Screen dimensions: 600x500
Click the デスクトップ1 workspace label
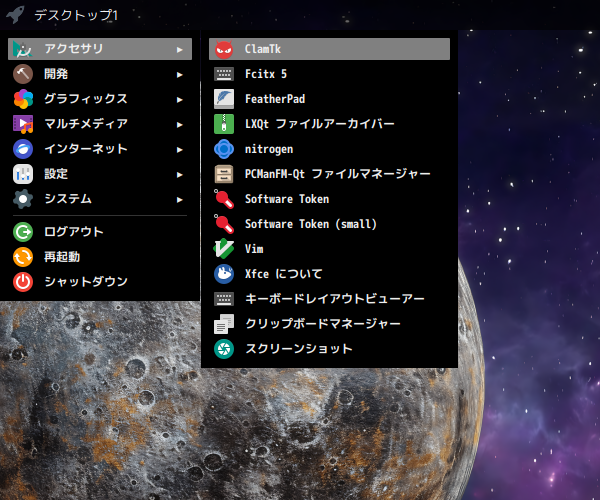tap(76, 15)
